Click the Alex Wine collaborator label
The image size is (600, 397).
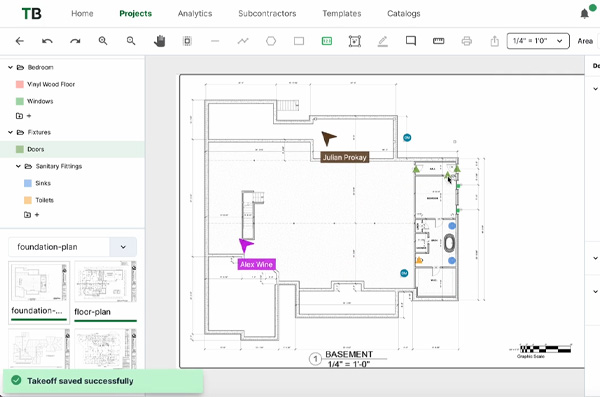click(256, 265)
